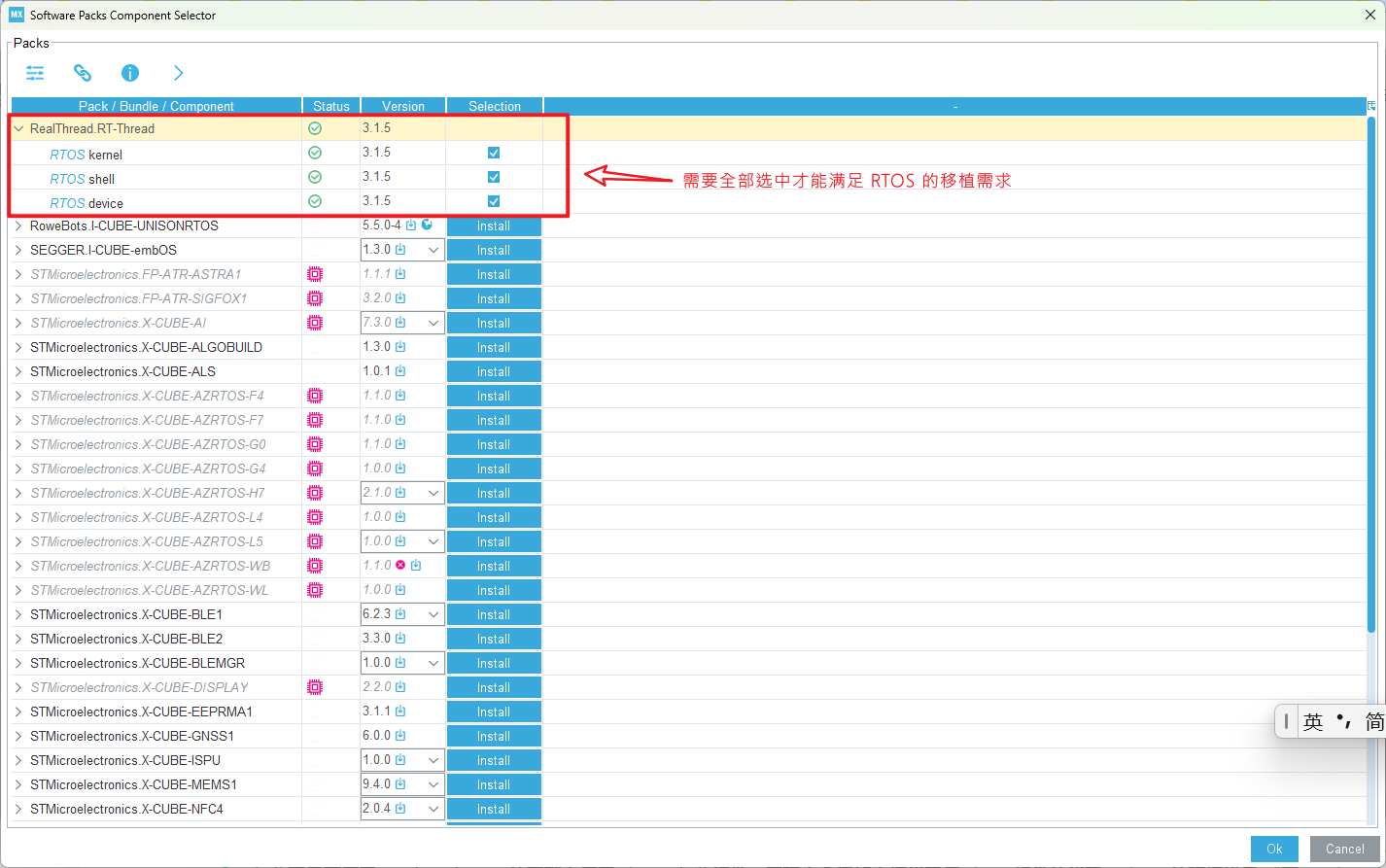Confirm with the Ok button
1386x868 pixels.
point(1274,849)
